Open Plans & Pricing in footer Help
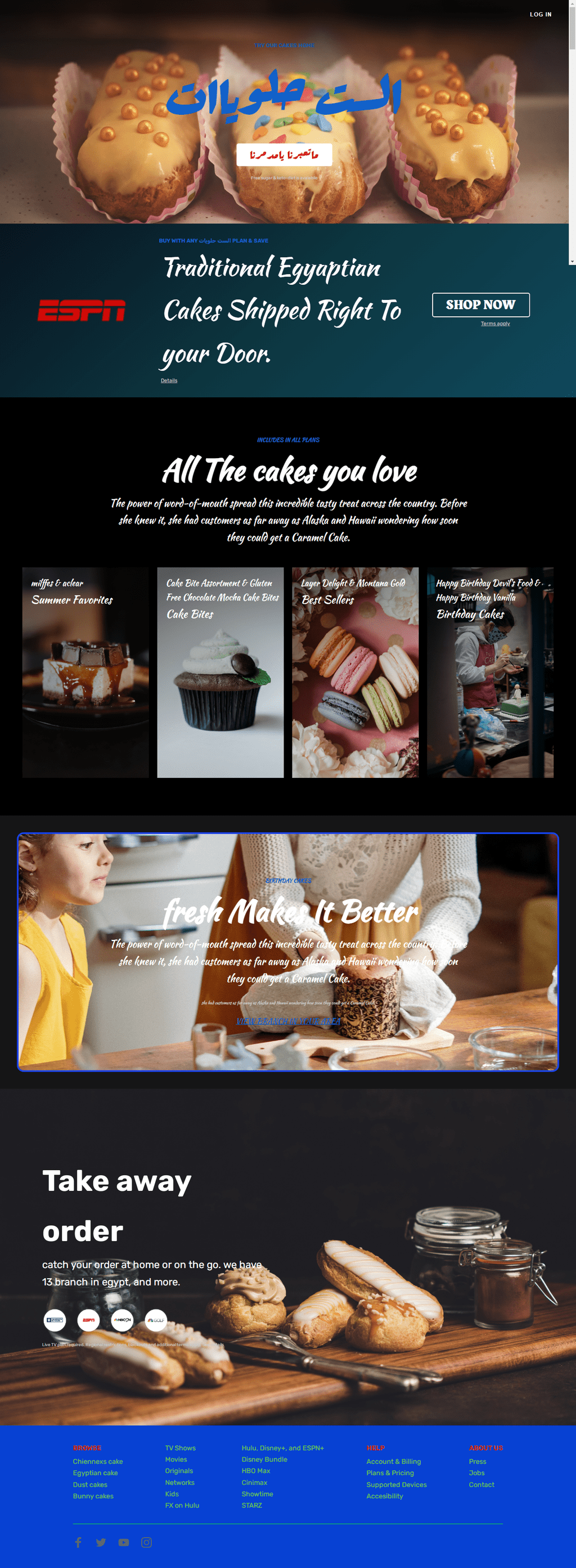Viewport: 576px width, 1568px height. click(390, 1472)
